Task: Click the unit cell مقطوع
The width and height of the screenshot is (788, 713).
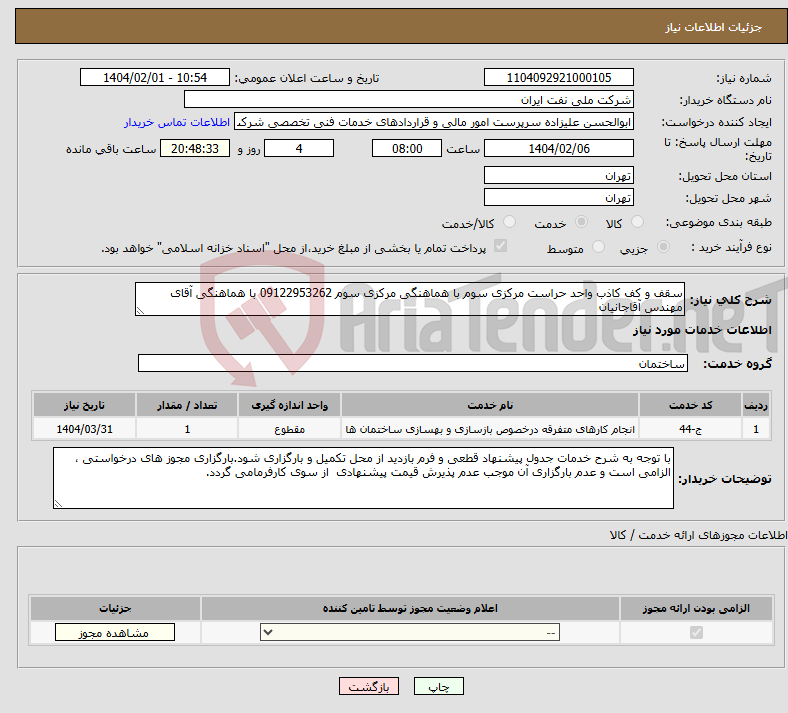Action: (x=289, y=429)
